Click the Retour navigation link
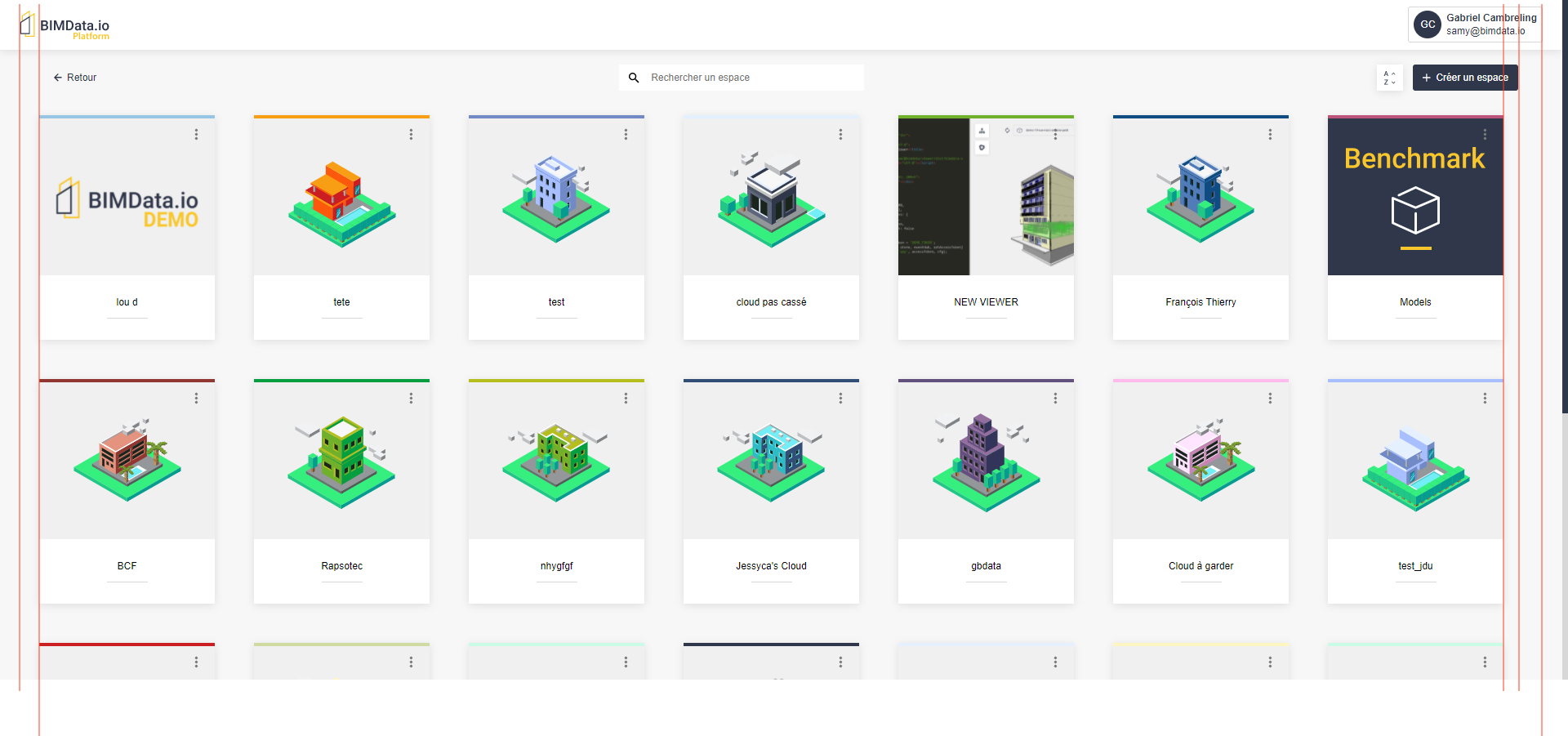Image resolution: width=1568 pixels, height=736 pixels. (81, 77)
